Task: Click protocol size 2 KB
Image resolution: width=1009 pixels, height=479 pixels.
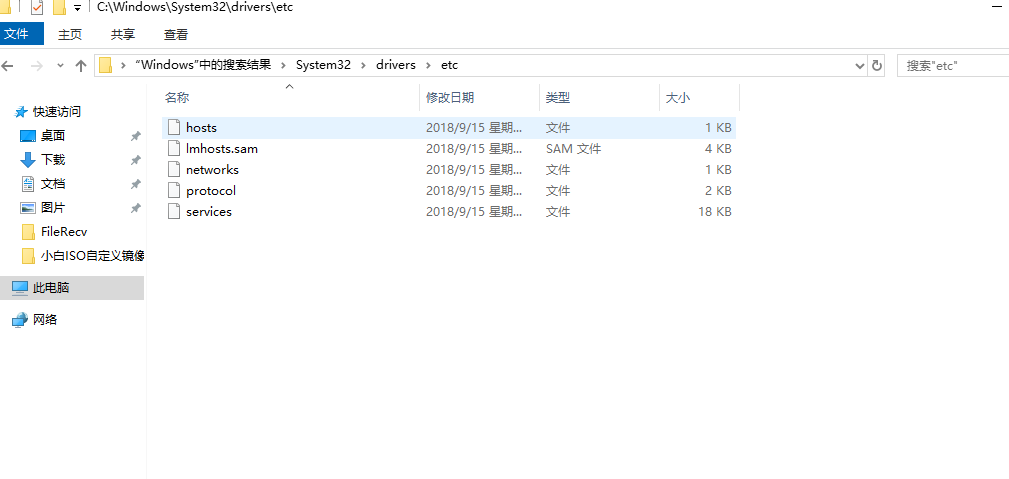Action: (x=719, y=191)
